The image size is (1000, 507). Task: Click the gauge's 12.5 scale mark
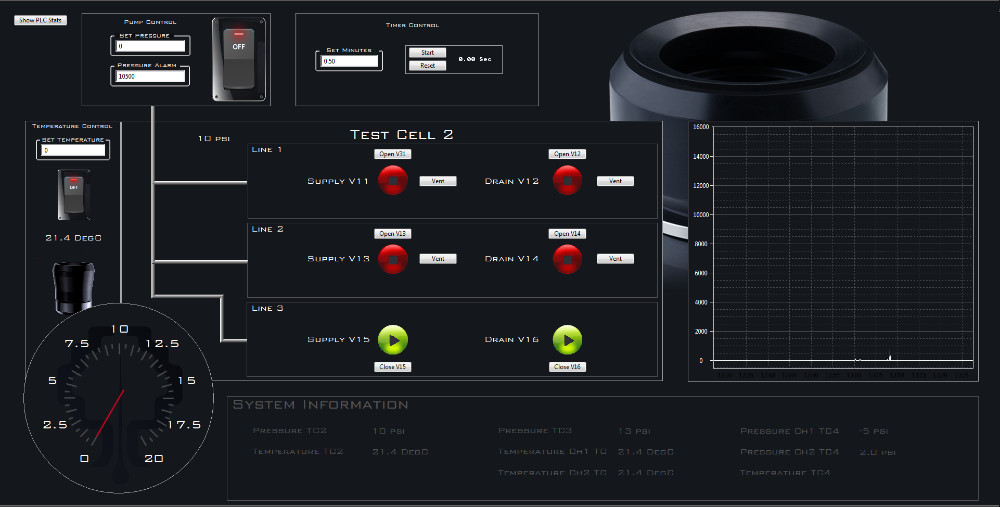[163, 343]
